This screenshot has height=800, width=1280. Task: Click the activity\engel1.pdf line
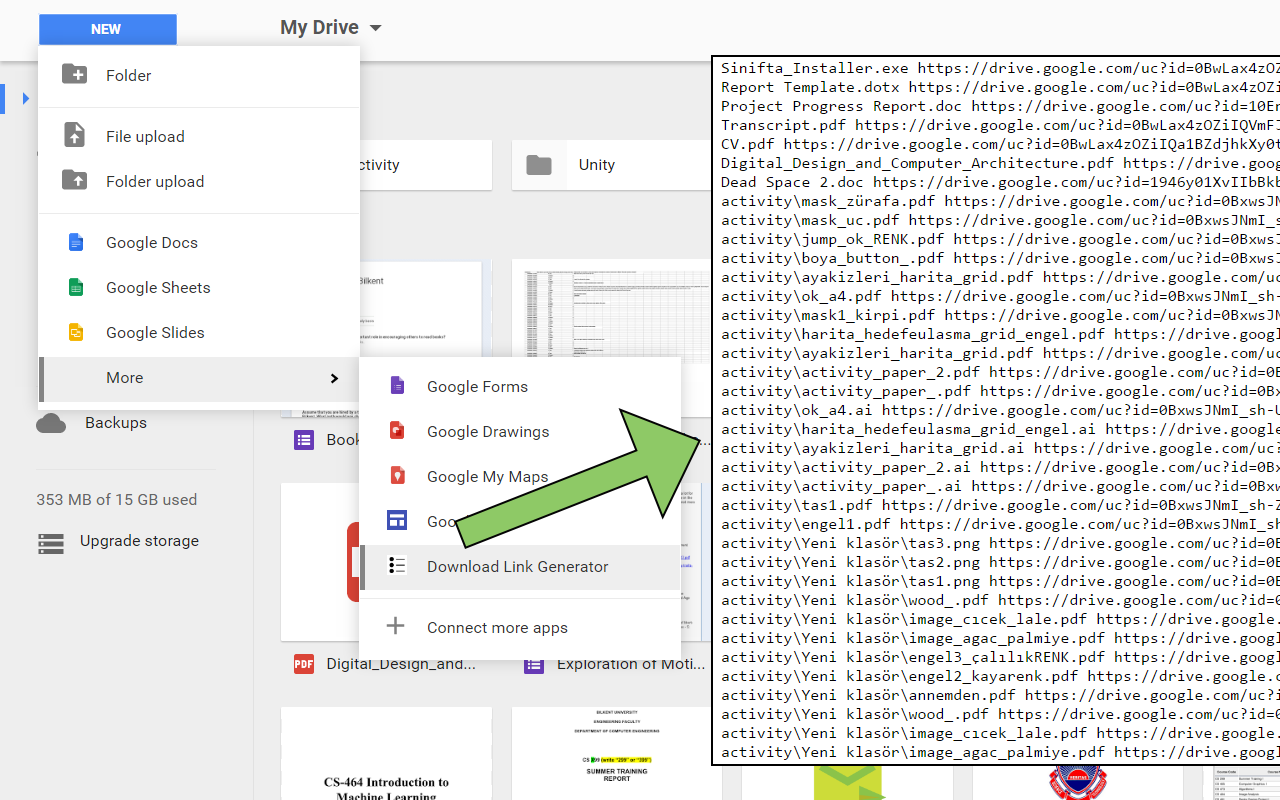(x=1000, y=524)
